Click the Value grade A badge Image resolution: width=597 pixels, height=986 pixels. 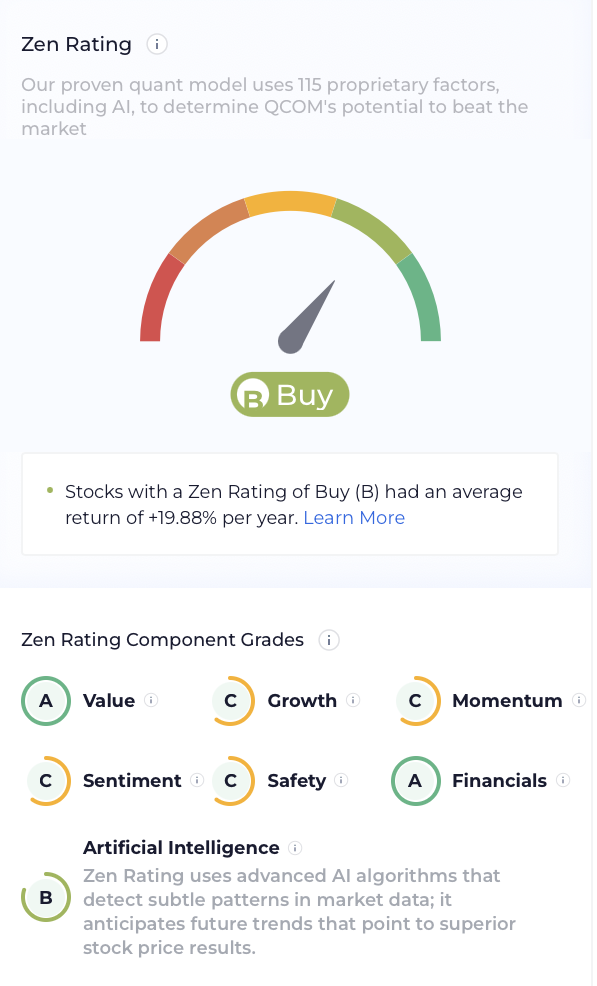(x=46, y=701)
